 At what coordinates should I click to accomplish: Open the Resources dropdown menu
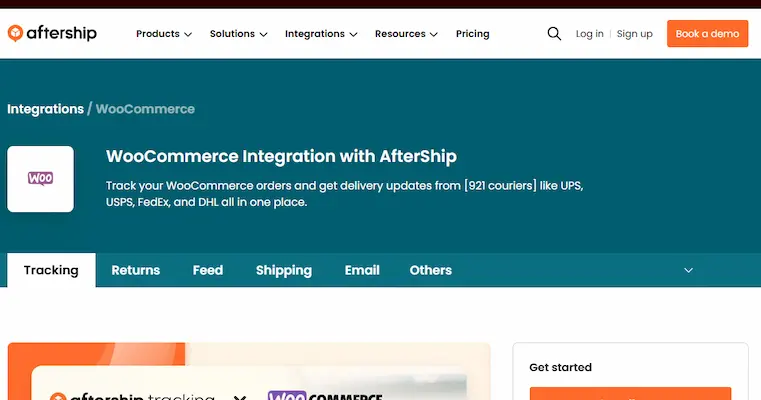click(406, 34)
